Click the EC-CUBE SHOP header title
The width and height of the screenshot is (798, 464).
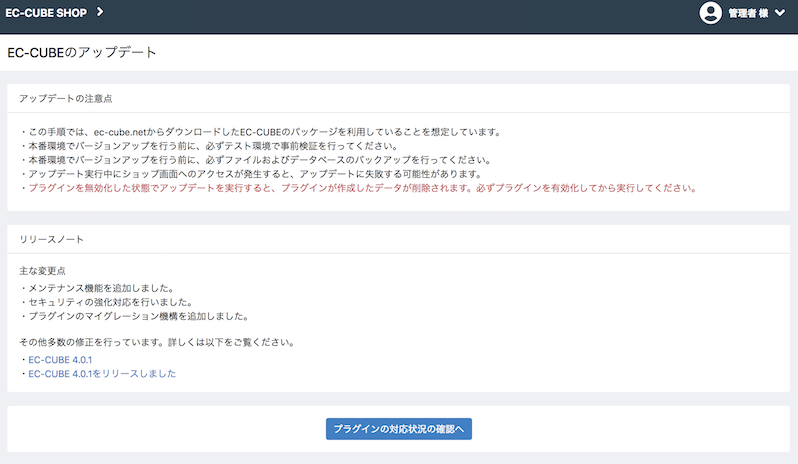point(46,13)
